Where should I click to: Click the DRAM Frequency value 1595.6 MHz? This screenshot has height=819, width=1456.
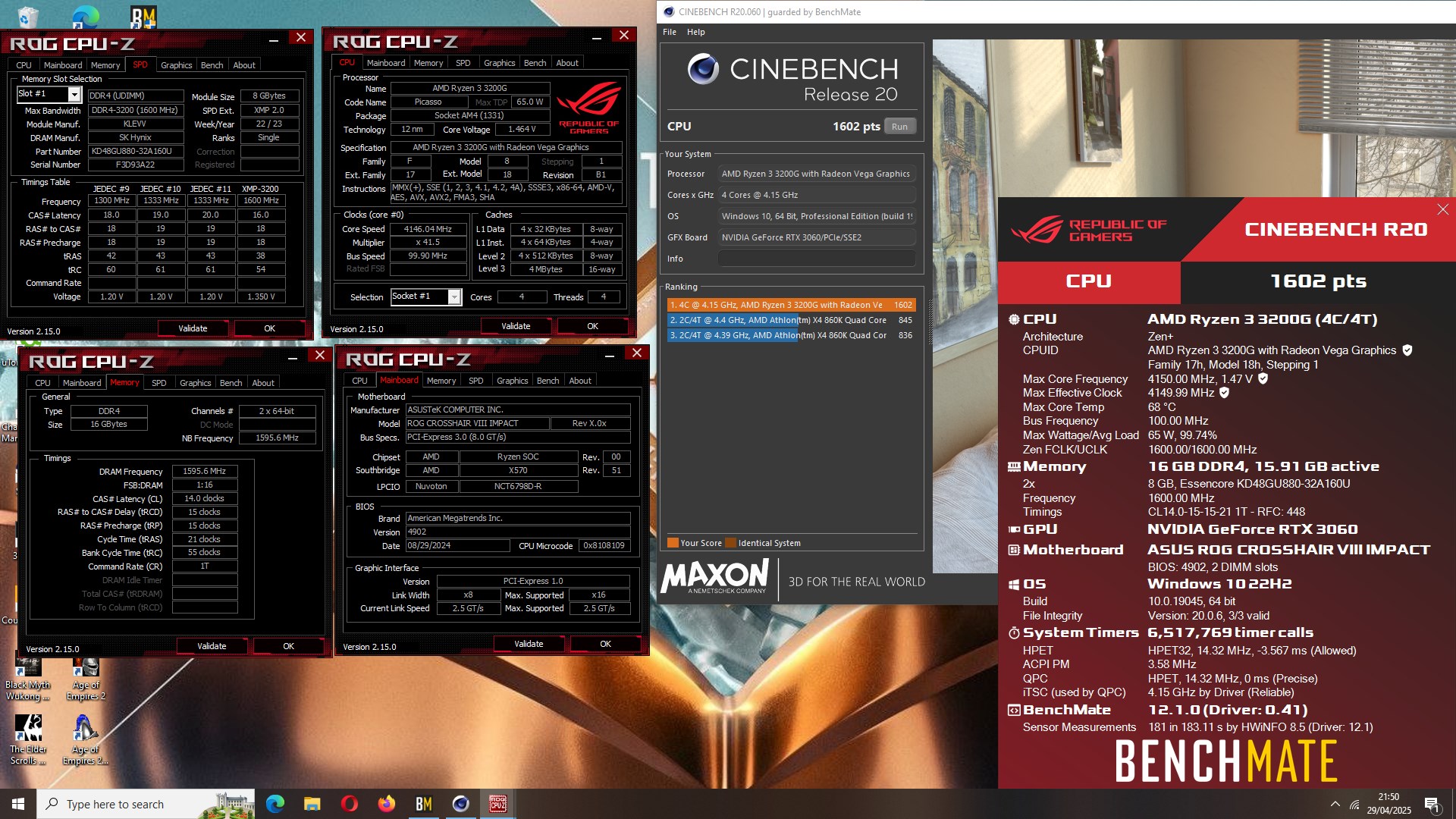tap(205, 471)
